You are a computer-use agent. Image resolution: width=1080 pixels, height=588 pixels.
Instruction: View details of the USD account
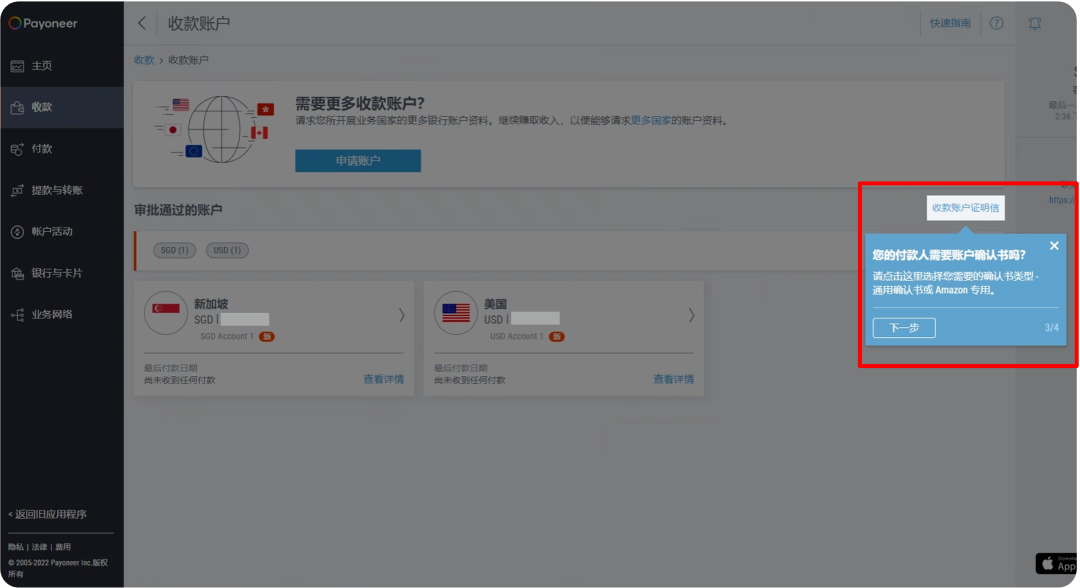674,379
